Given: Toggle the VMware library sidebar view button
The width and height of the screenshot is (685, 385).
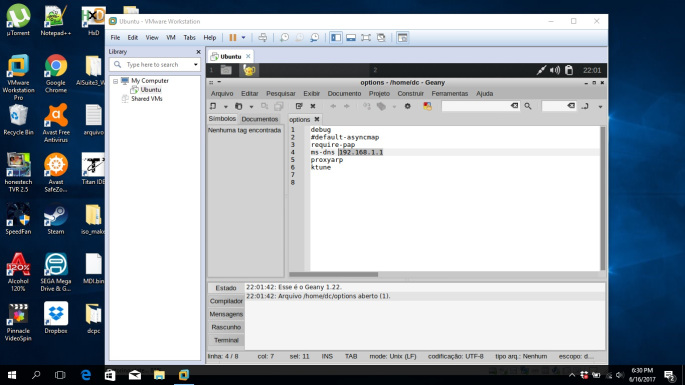Looking at the screenshot, I should [336, 38].
